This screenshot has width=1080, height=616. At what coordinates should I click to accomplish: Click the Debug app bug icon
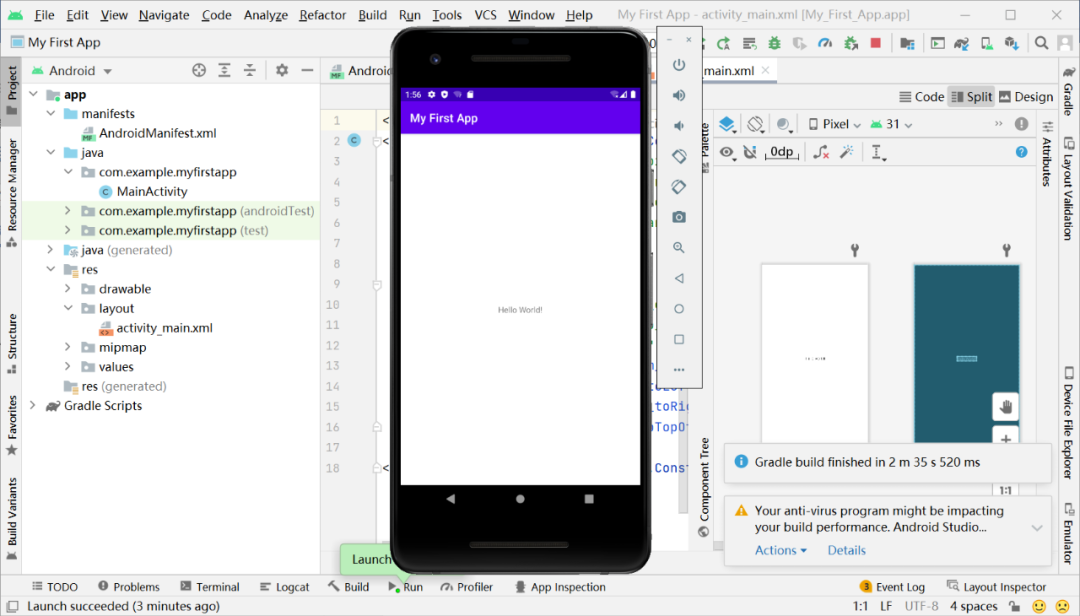pos(774,43)
